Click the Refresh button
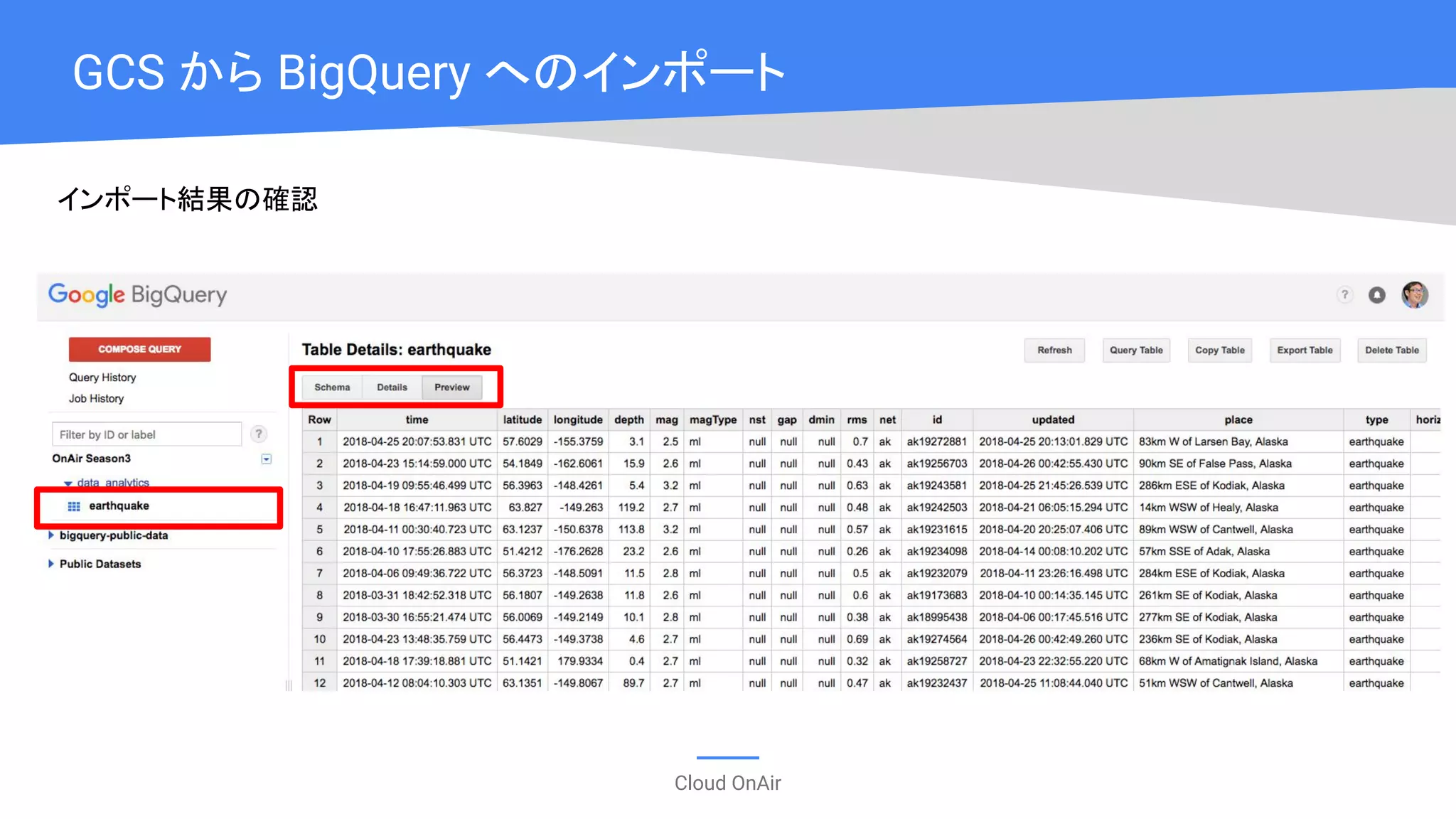 click(1054, 350)
